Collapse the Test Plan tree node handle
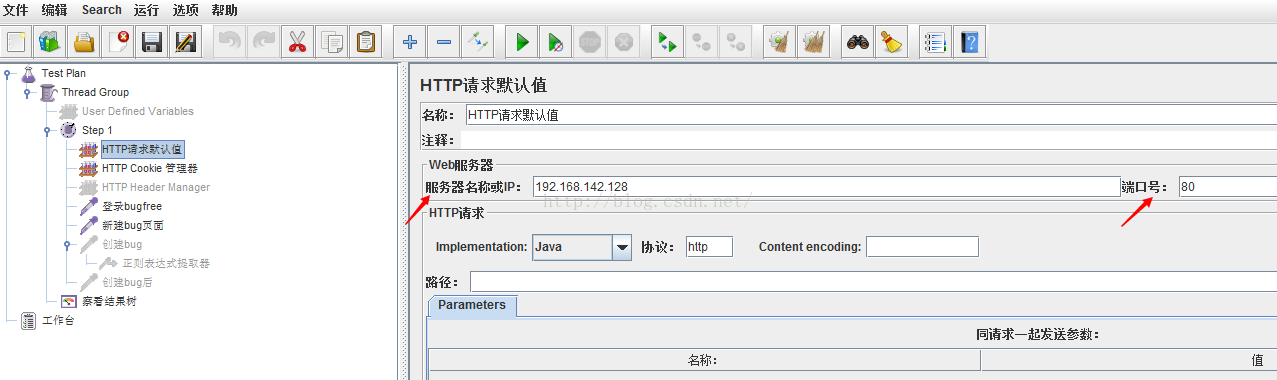 (x=7, y=73)
